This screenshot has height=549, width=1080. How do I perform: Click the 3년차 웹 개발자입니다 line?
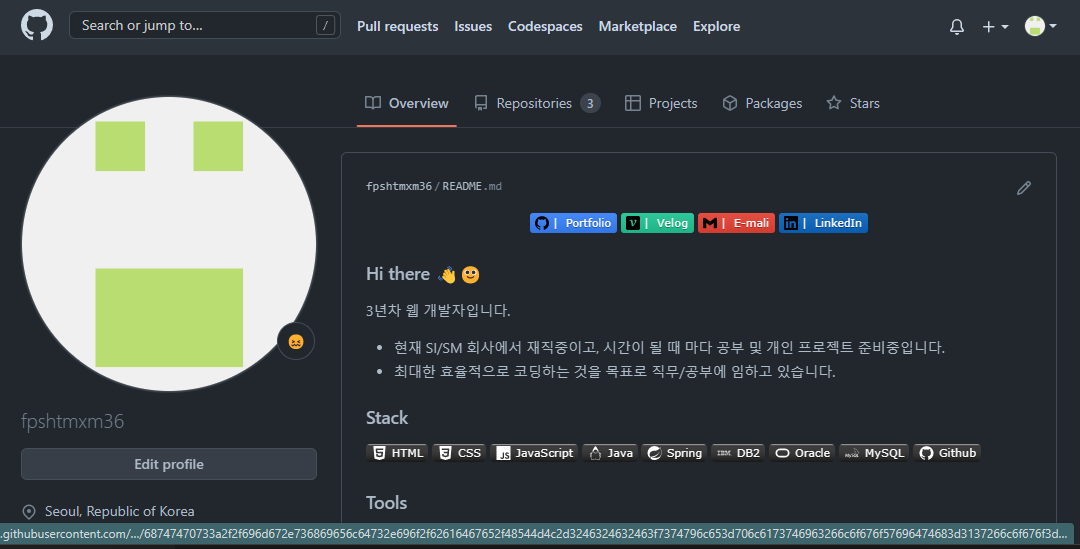(438, 311)
